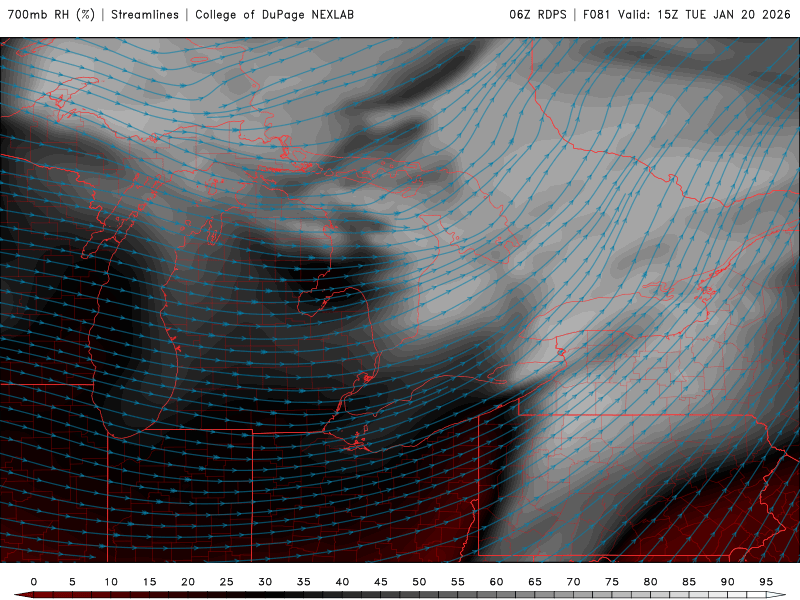Click the colorbar label '35'
800x600 pixels.
304,582
